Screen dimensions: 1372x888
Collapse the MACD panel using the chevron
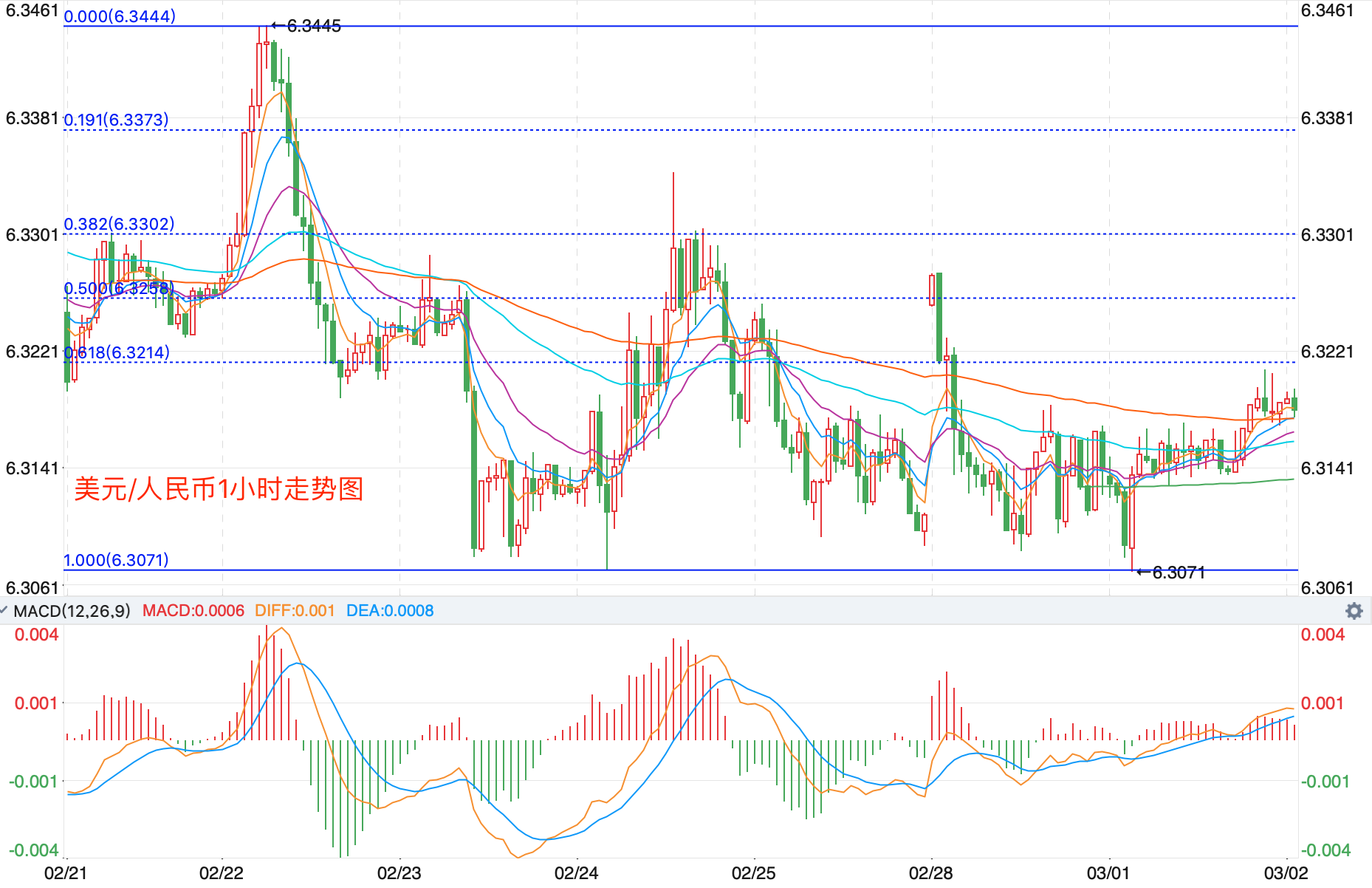[4, 610]
